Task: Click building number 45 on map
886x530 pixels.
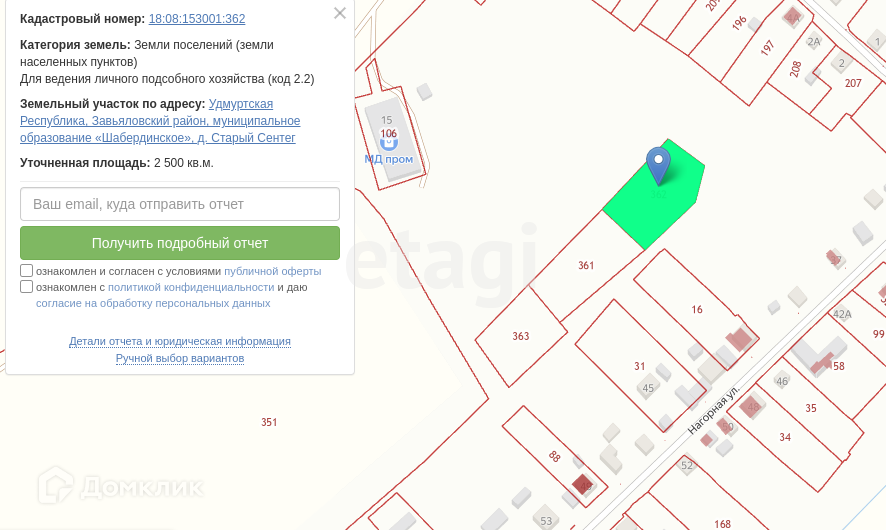Action: click(x=648, y=388)
